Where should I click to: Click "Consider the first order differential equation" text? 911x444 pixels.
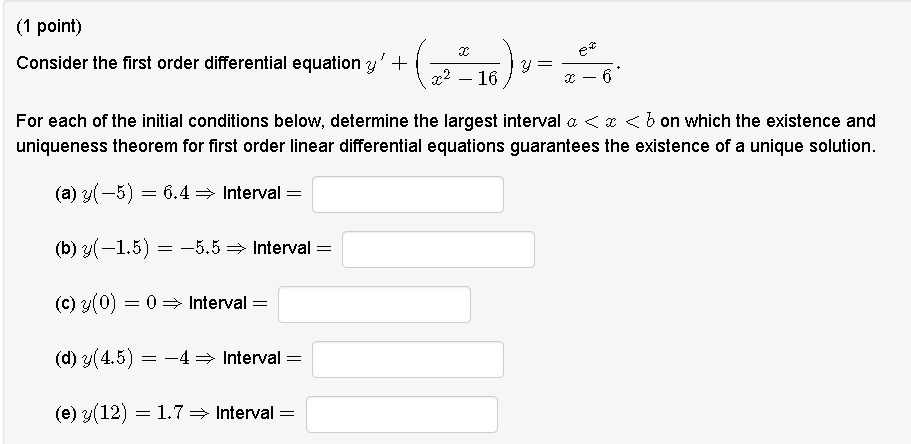tap(188, 64)
